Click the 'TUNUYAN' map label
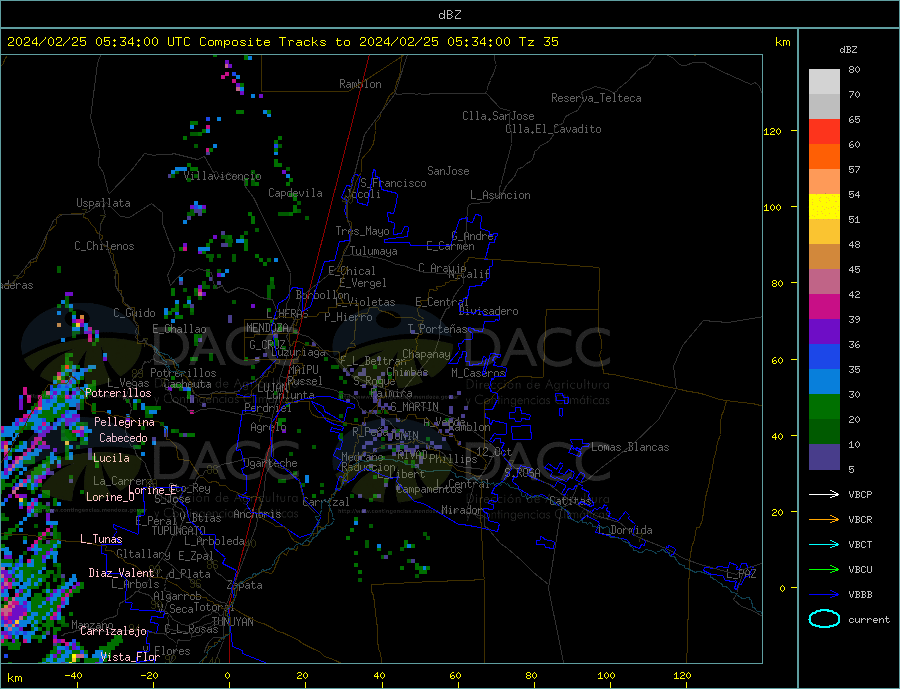 [x=232, y=622]
